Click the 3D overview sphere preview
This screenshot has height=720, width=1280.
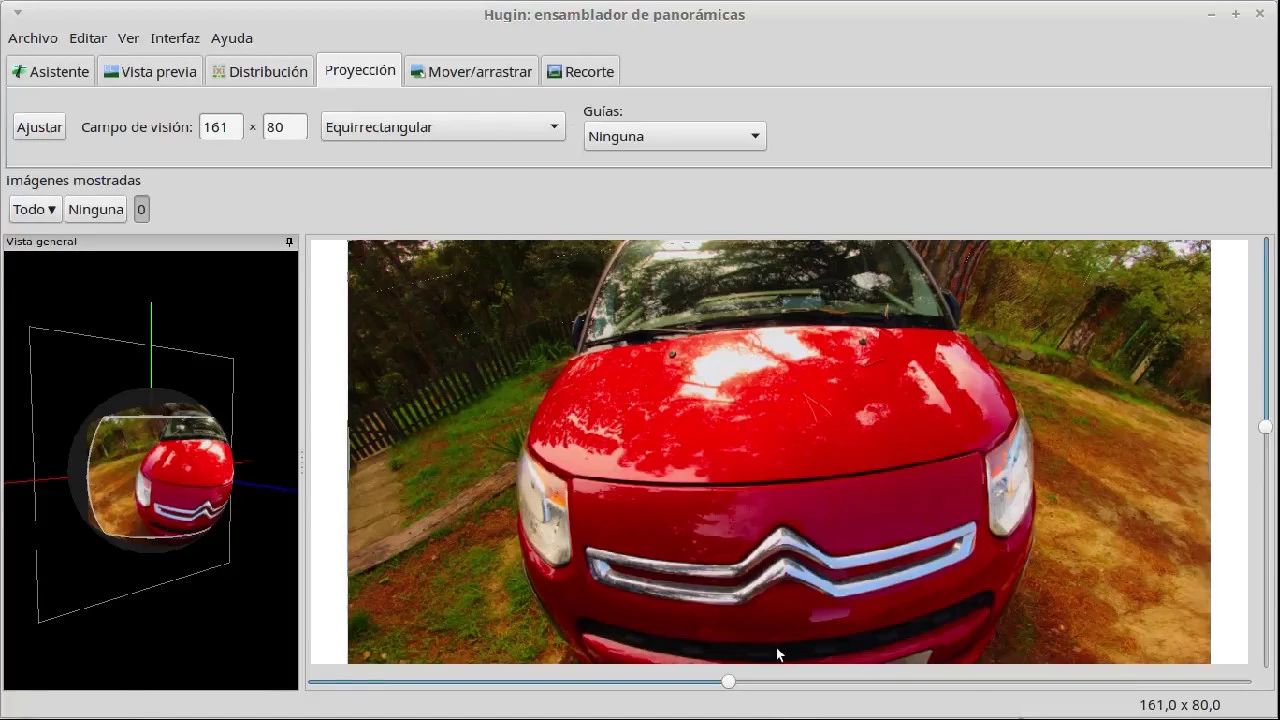point(151,470)
